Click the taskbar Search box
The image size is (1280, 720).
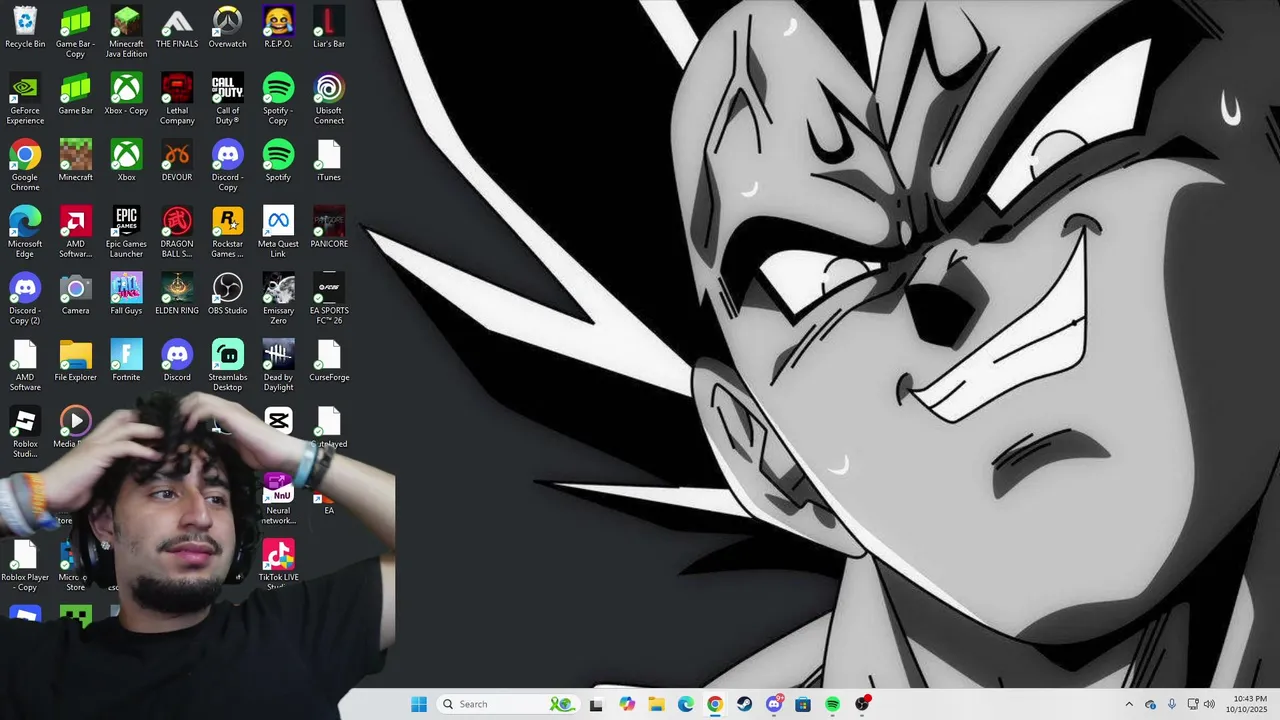[507, 704]
